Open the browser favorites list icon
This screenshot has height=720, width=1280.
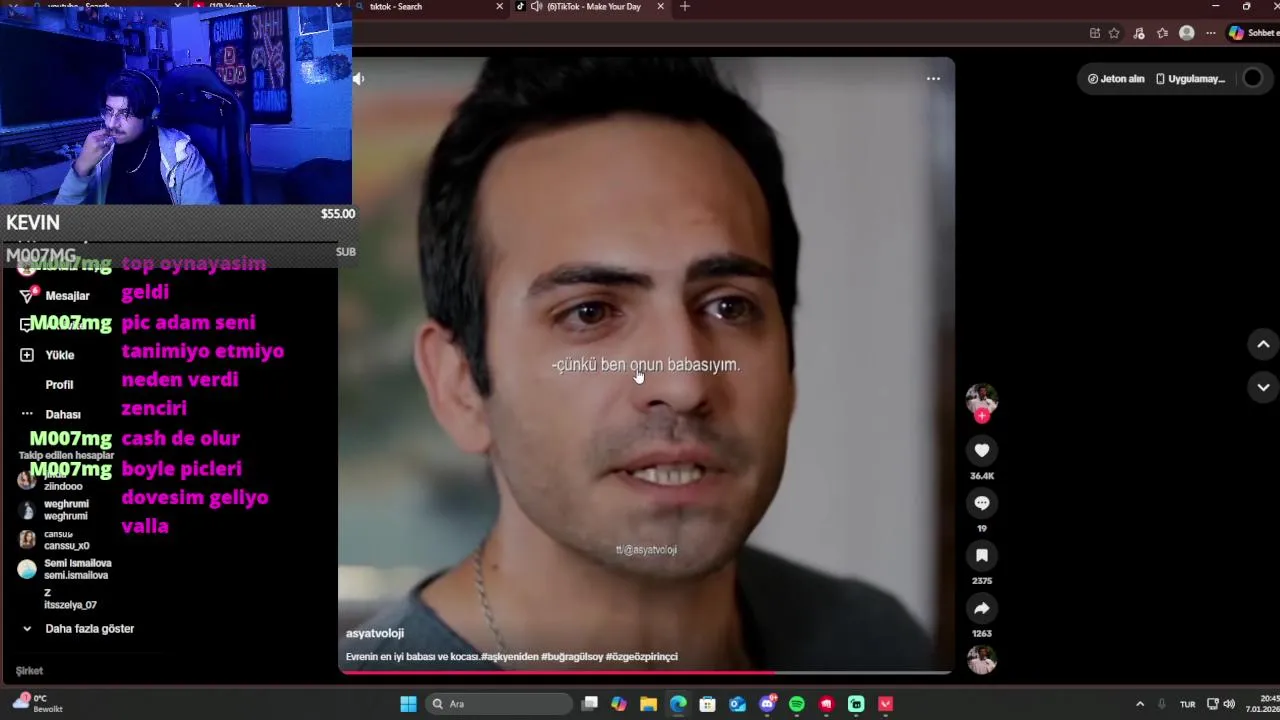tap(1162, 33)
